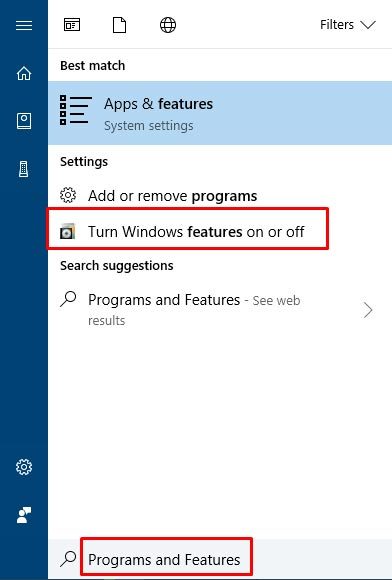Open the hamburger menu in sidebar
Viewport: 392px width, 580px height.
(24, 25)
